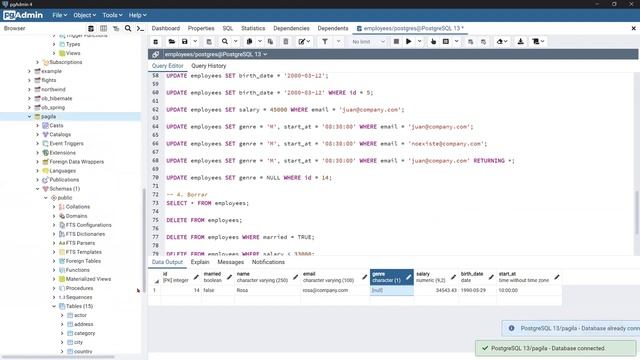This screenshot has width=640, height=360.
Task: Open the Find options dropdown arrow
Action: pyautogui.click(x=236, y=42)
